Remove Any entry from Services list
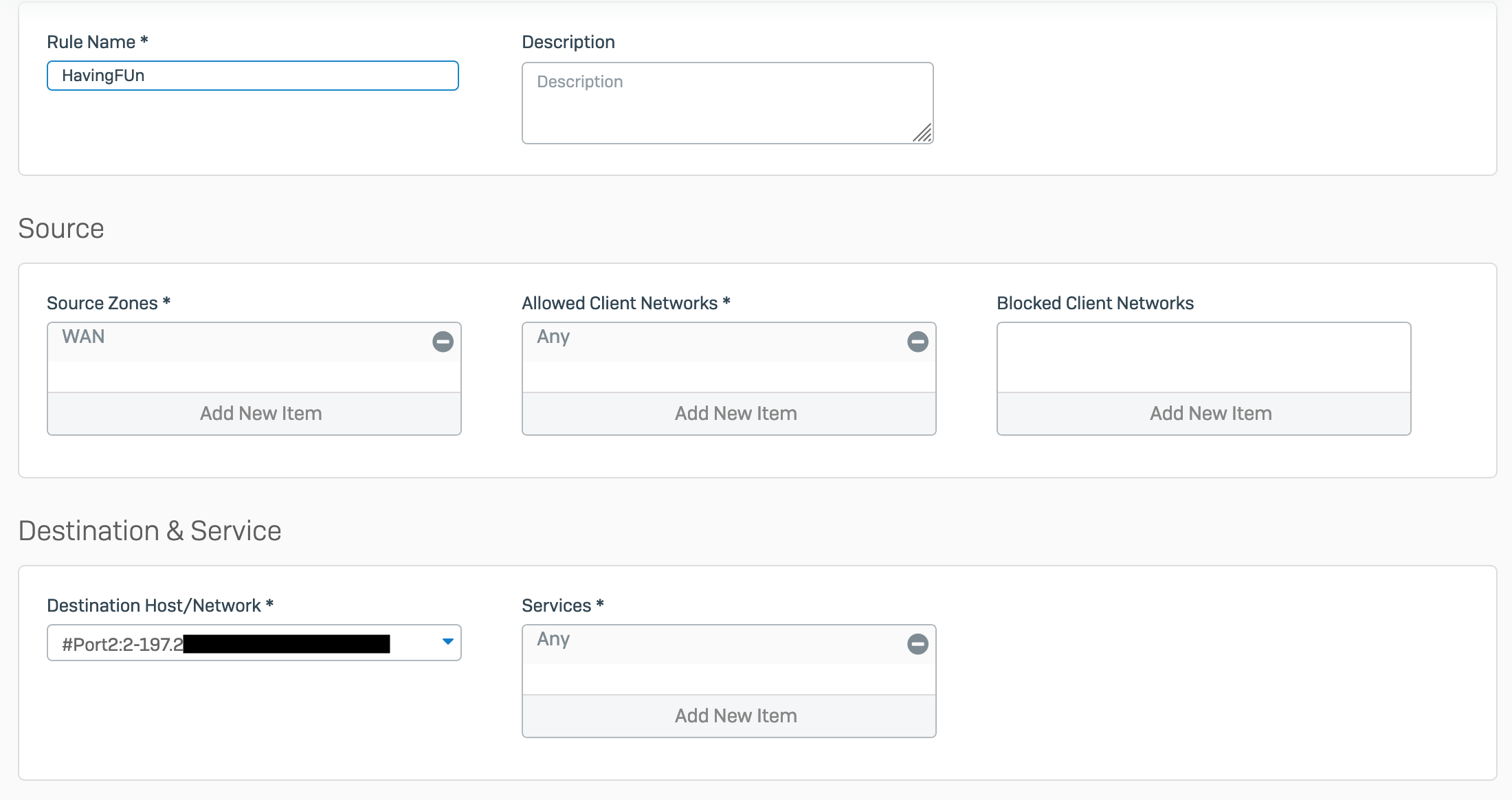Image resolution: width=1512 pixels, height=800 pixels. (x=918, y=644)
